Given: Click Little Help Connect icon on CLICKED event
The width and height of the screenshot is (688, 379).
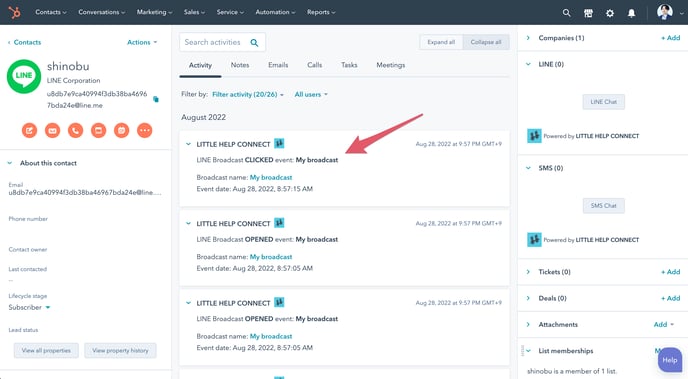Looking at the screenshot, I should (x=279, y=143).
